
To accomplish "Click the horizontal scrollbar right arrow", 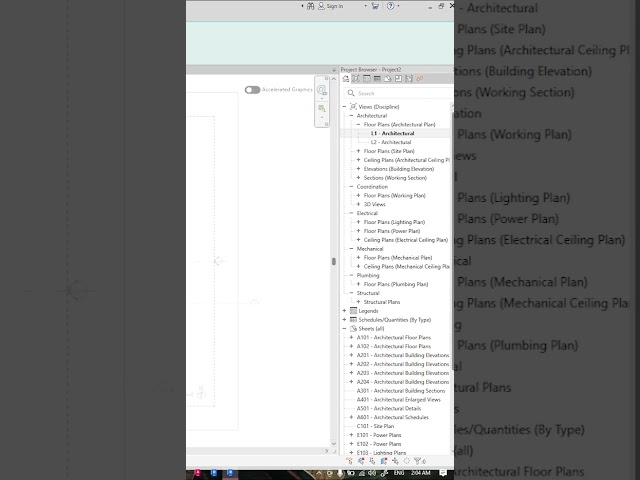I will tap(327, 451).
